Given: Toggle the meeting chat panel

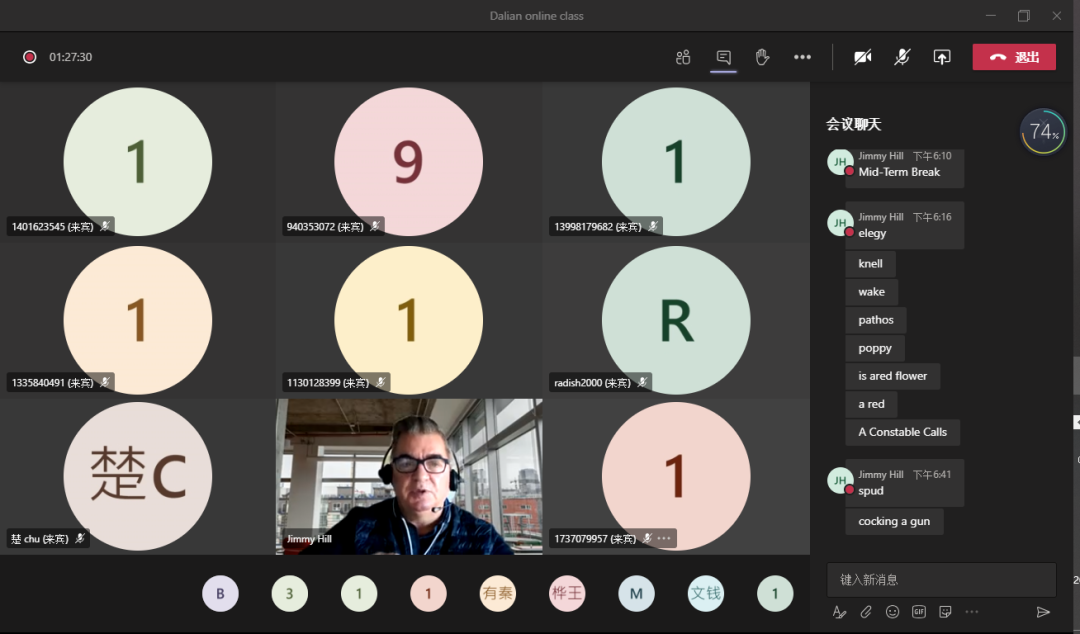Looking at the screenshot, I should pos(723,57).
